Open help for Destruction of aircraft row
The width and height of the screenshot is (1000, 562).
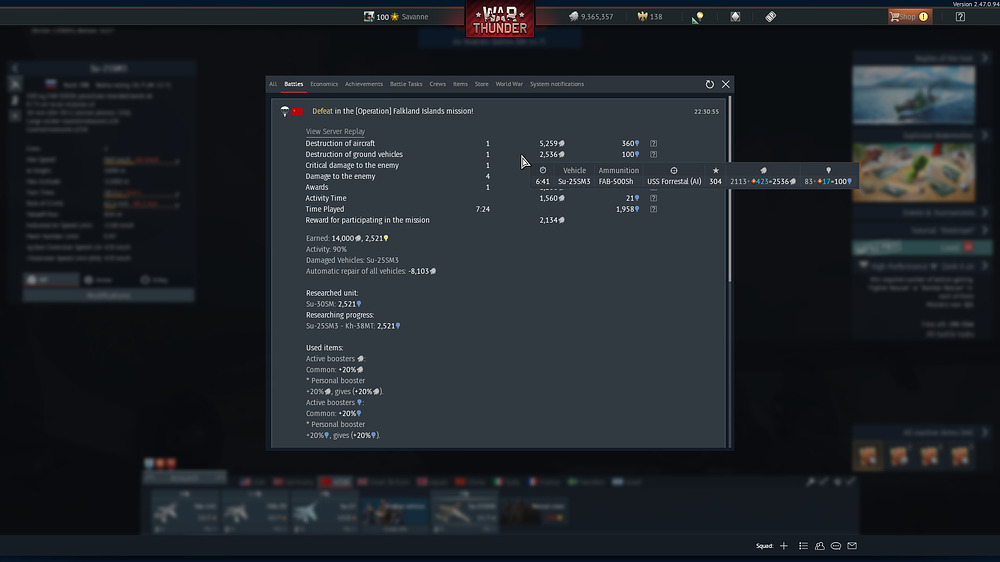654,144
